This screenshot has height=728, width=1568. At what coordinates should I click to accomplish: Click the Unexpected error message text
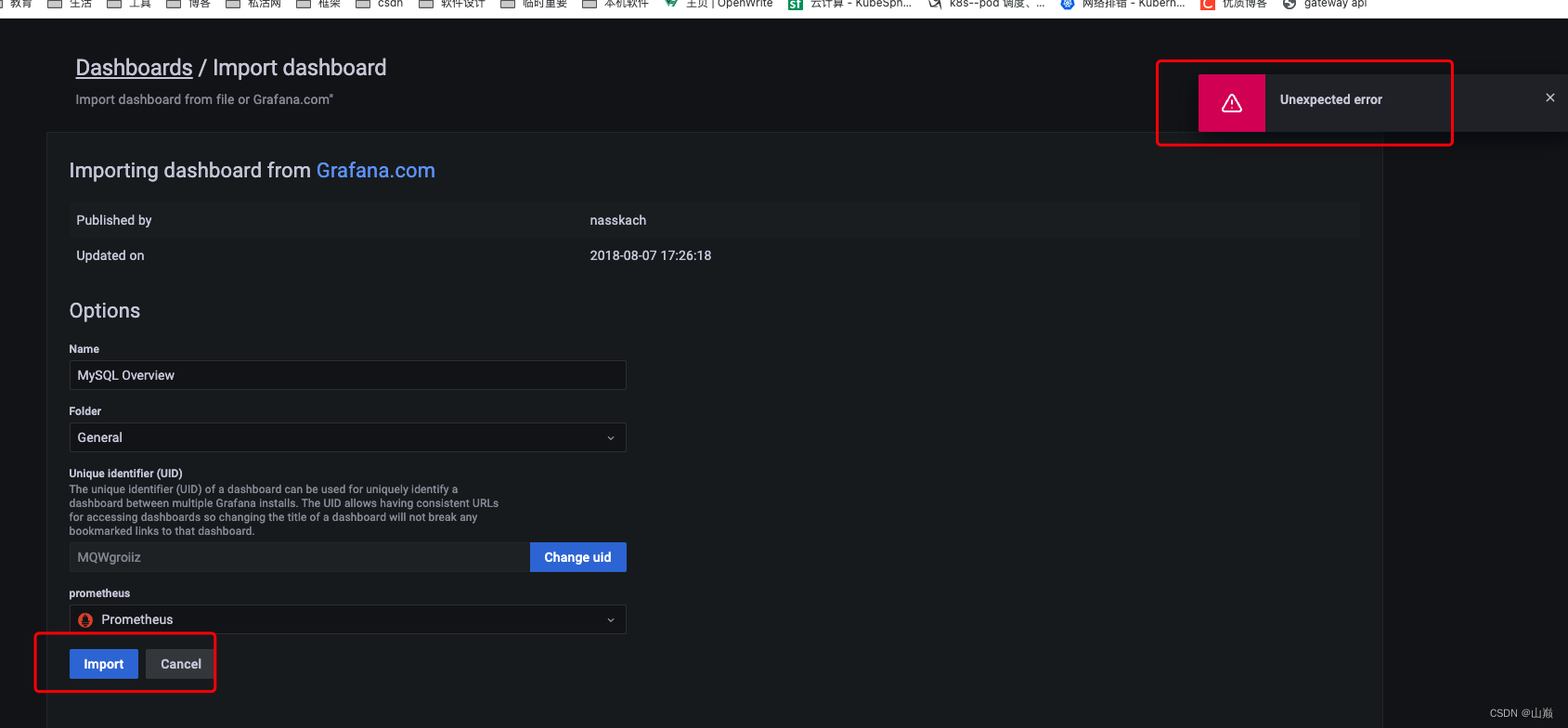(1330, 99)
